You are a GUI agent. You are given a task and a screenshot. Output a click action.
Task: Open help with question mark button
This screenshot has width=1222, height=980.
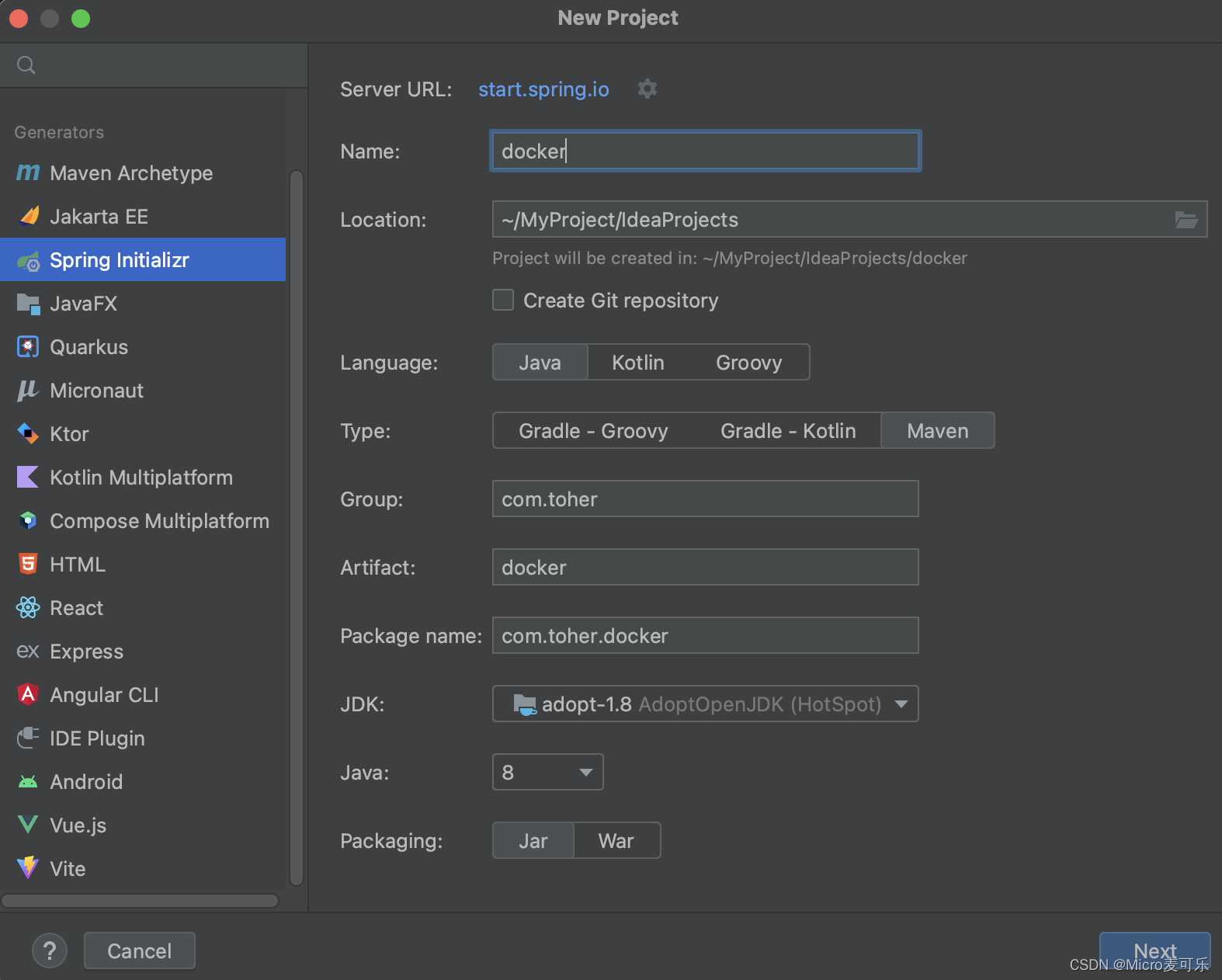click(x=50, y=950)
